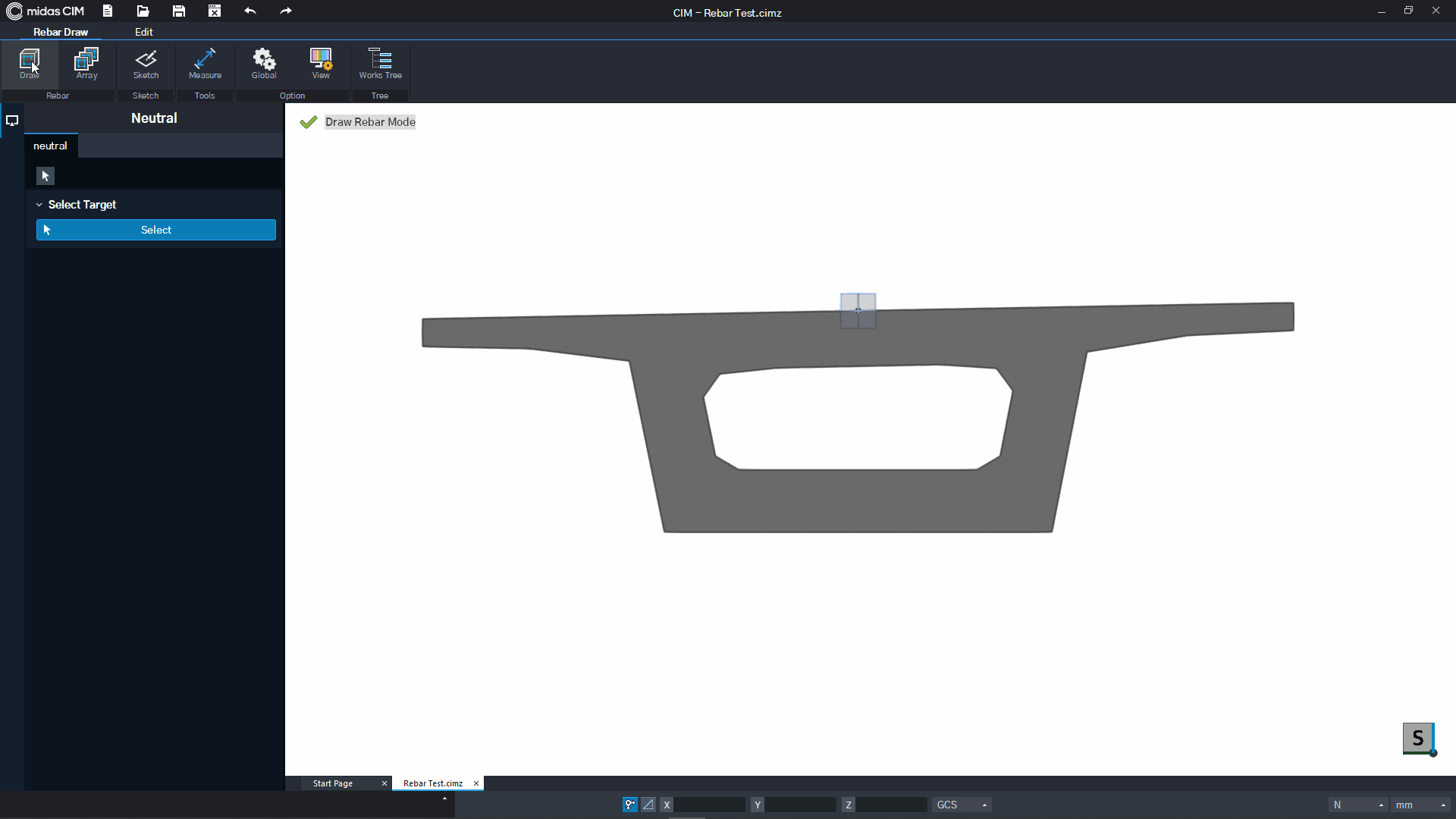Switch to the Start Page document tab
1456x819 pixels.
click(x=333, y=783)
